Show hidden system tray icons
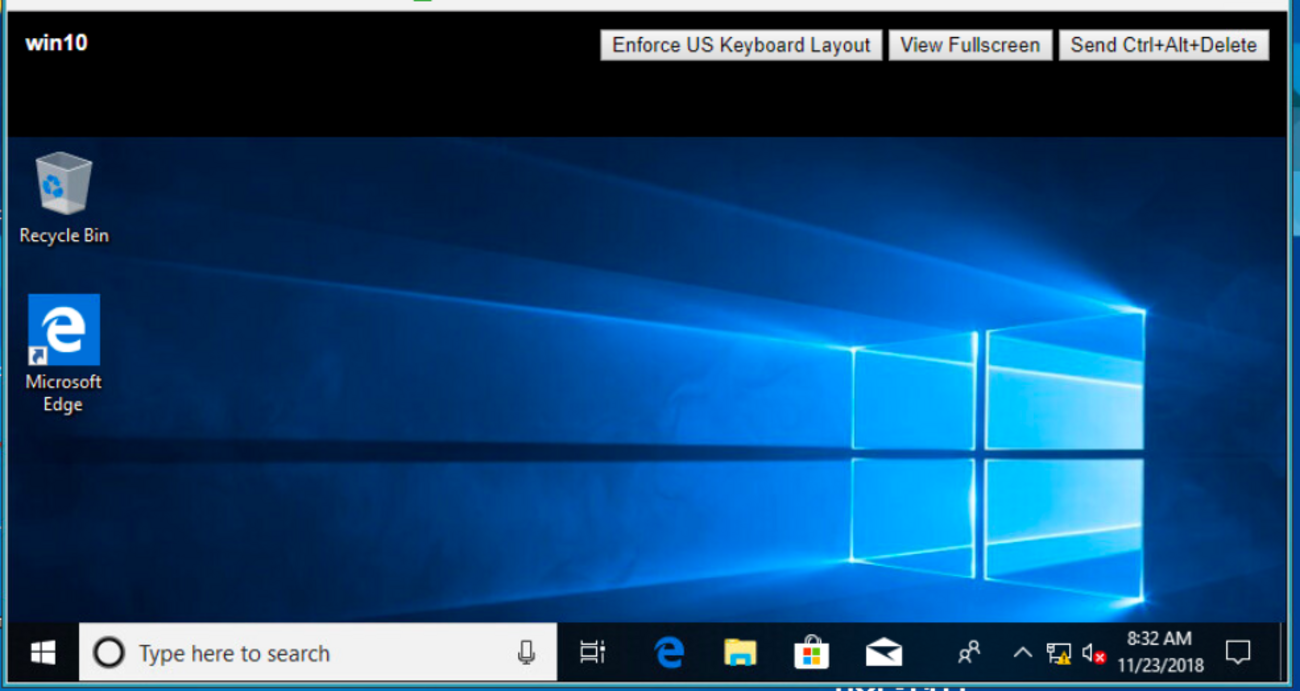Viewport: 1300px width, 691px height. coord(1022,653)
